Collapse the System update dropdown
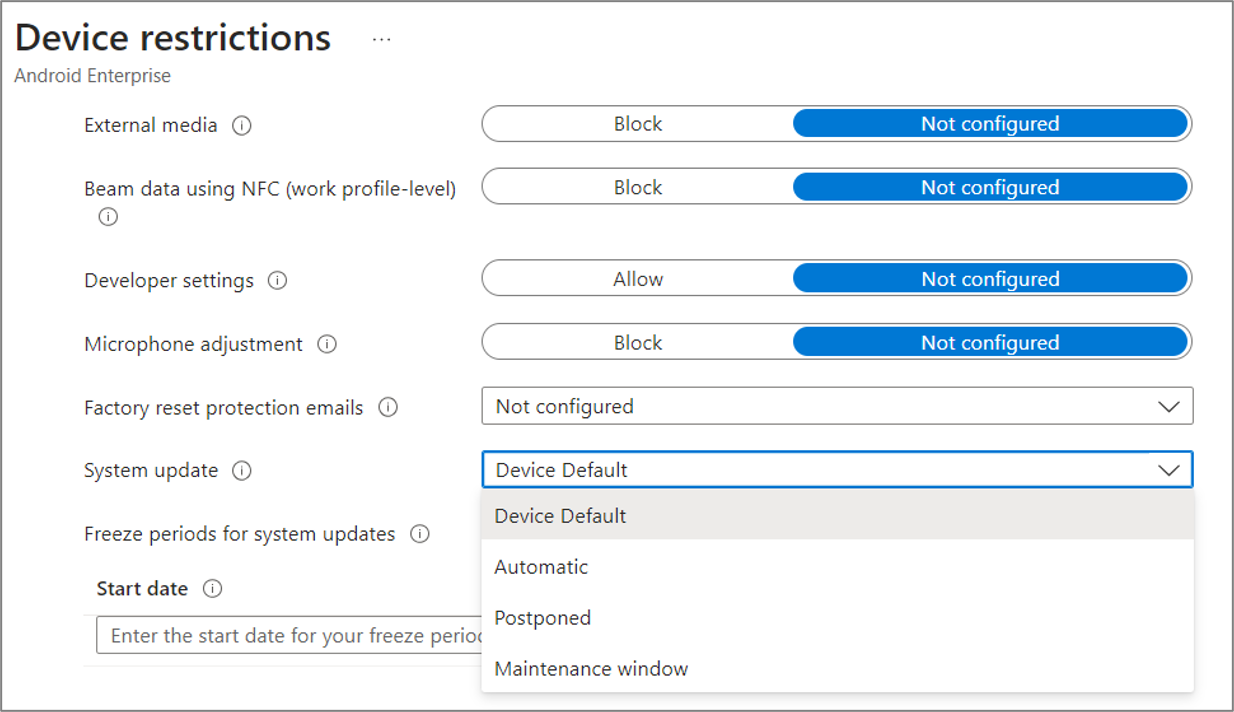 (x=1168, y=470)
